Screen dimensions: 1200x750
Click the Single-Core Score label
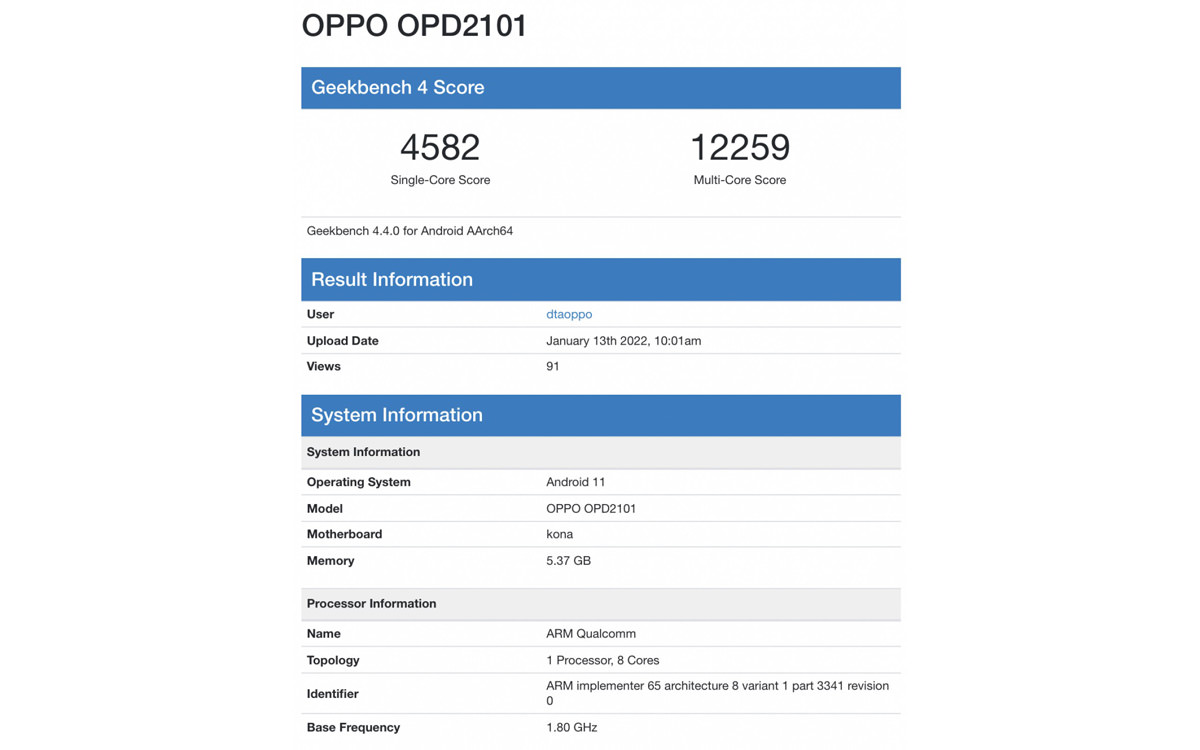click(440, 180)
